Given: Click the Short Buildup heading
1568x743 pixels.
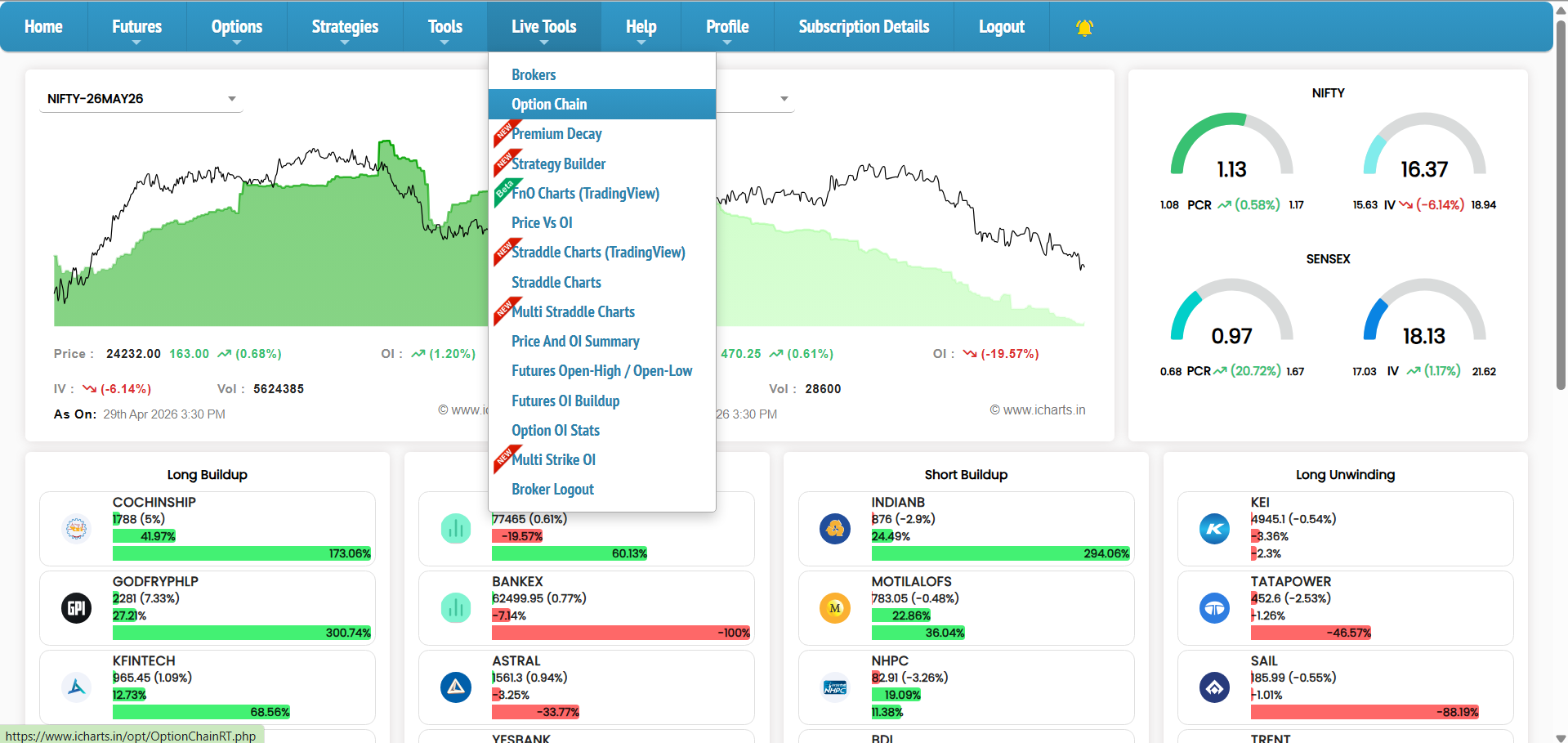Looking at the screenshot, I should 966,475.
